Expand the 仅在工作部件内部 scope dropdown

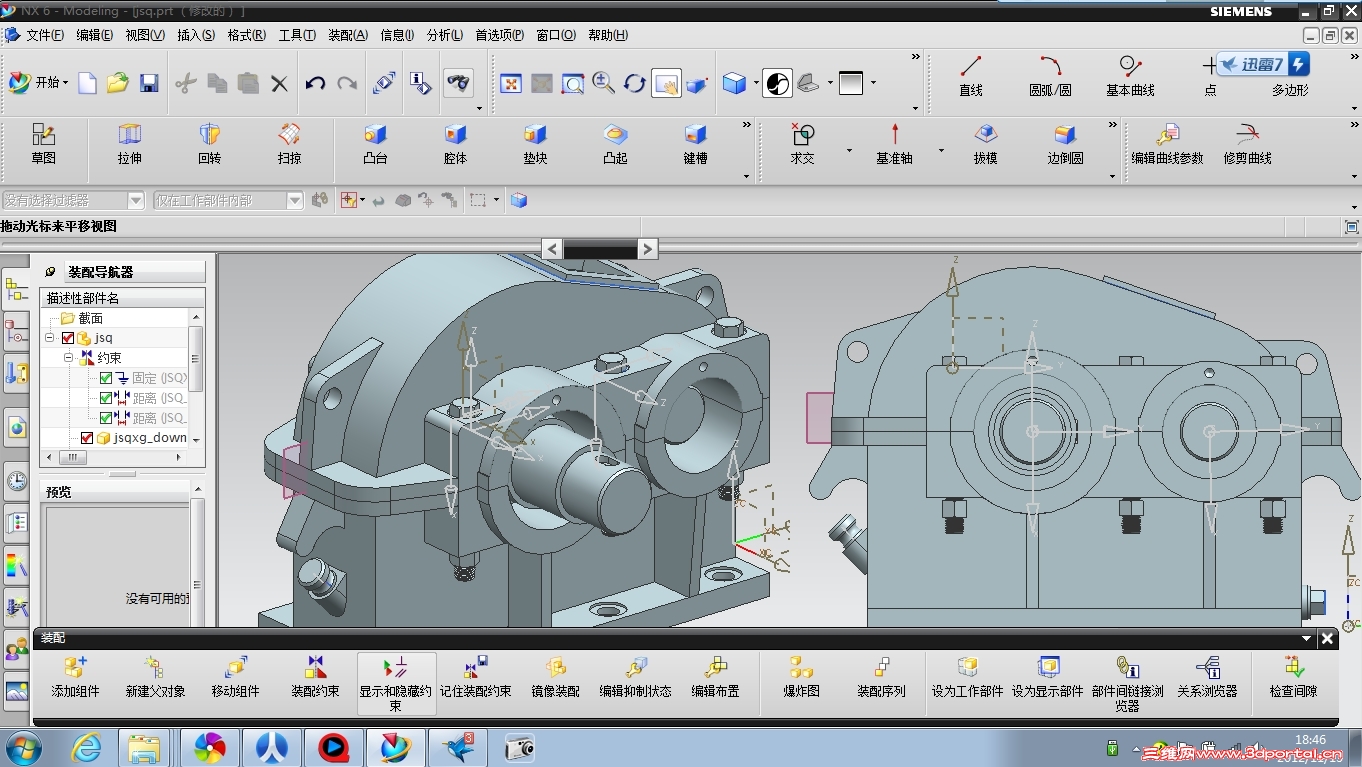point(295,201)
